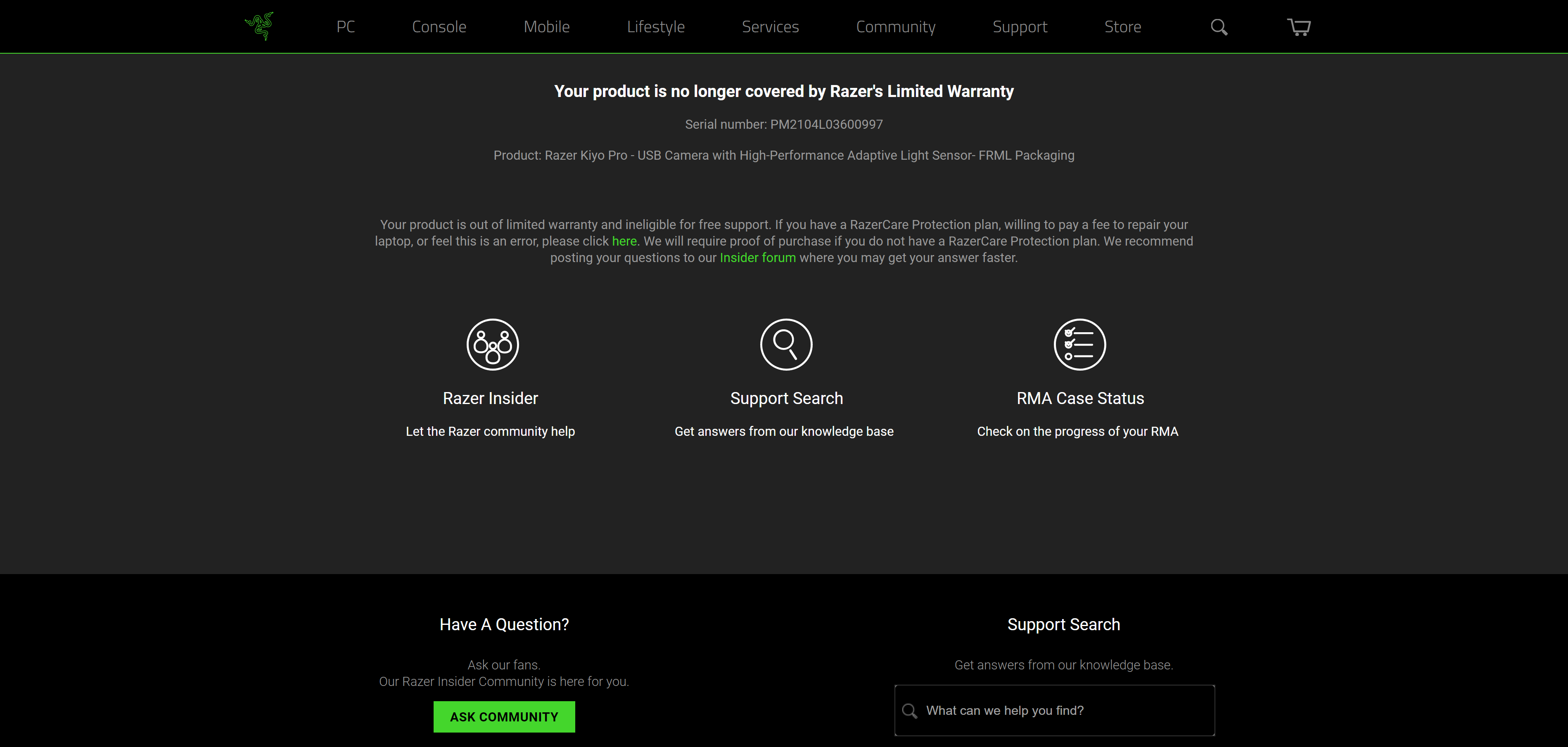Click the Support Search magnifier circle icon
The width and height of the screenshot is (1568, 747).
(x=786, y=344)
